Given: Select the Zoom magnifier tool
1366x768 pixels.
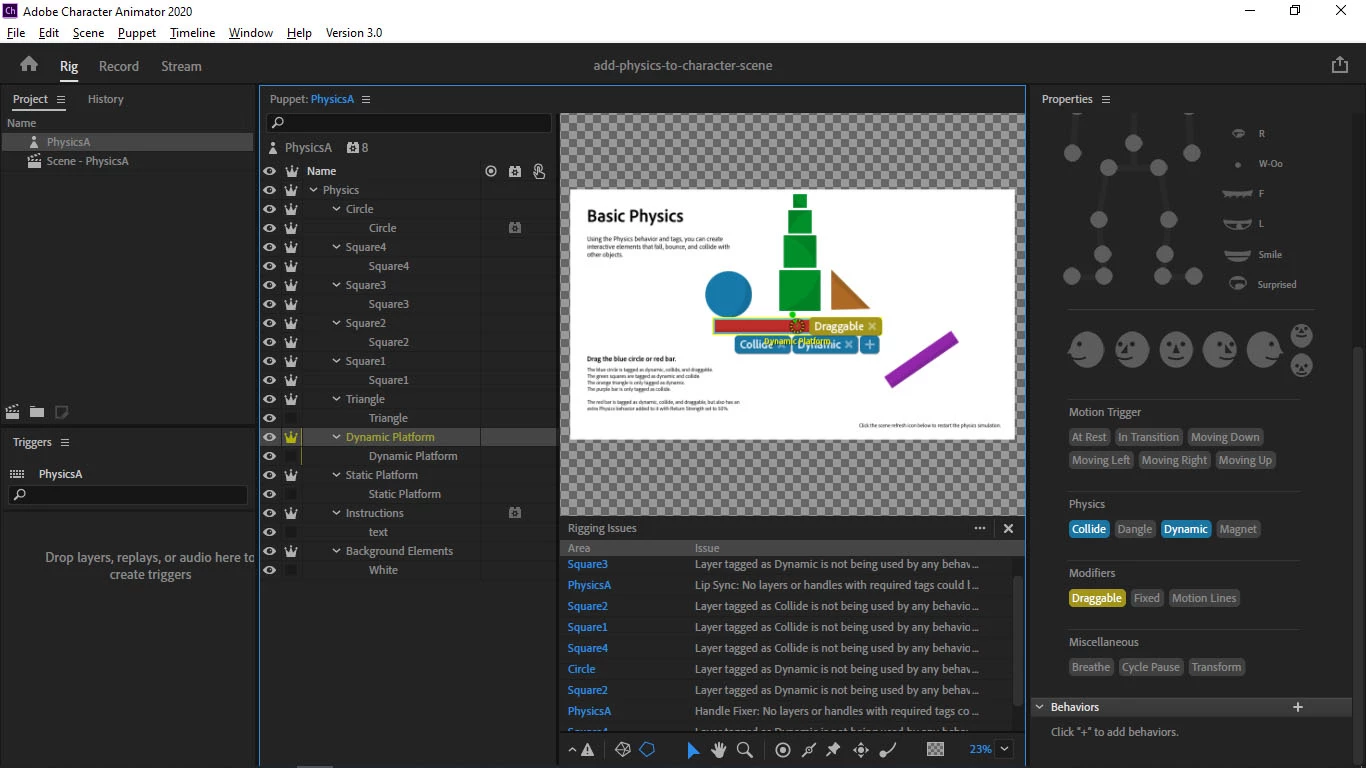Looking at the screenshot, I should (x=744, y=749).
